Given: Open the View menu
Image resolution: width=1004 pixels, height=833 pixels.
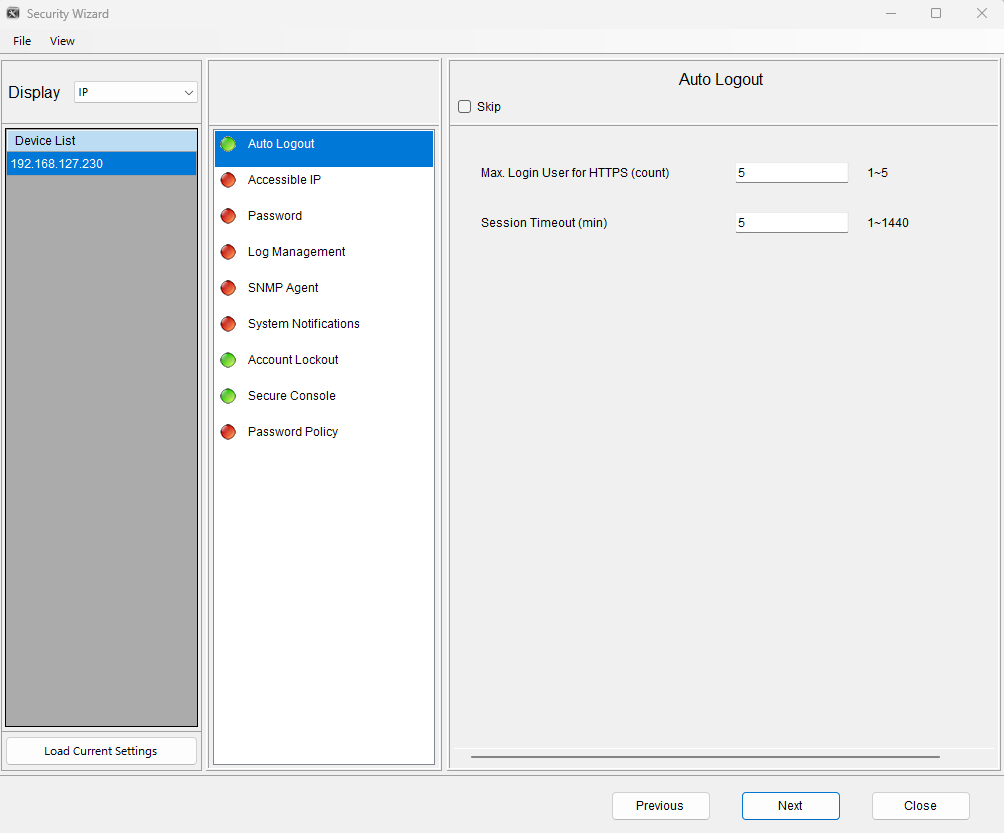Looking at the screenshot, I should [62, 41].
